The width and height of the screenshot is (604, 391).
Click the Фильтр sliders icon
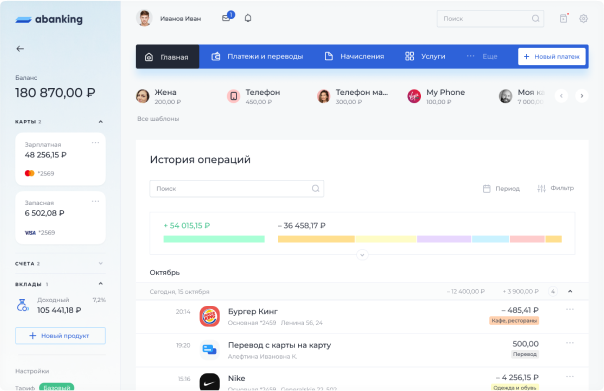[541, 188]
